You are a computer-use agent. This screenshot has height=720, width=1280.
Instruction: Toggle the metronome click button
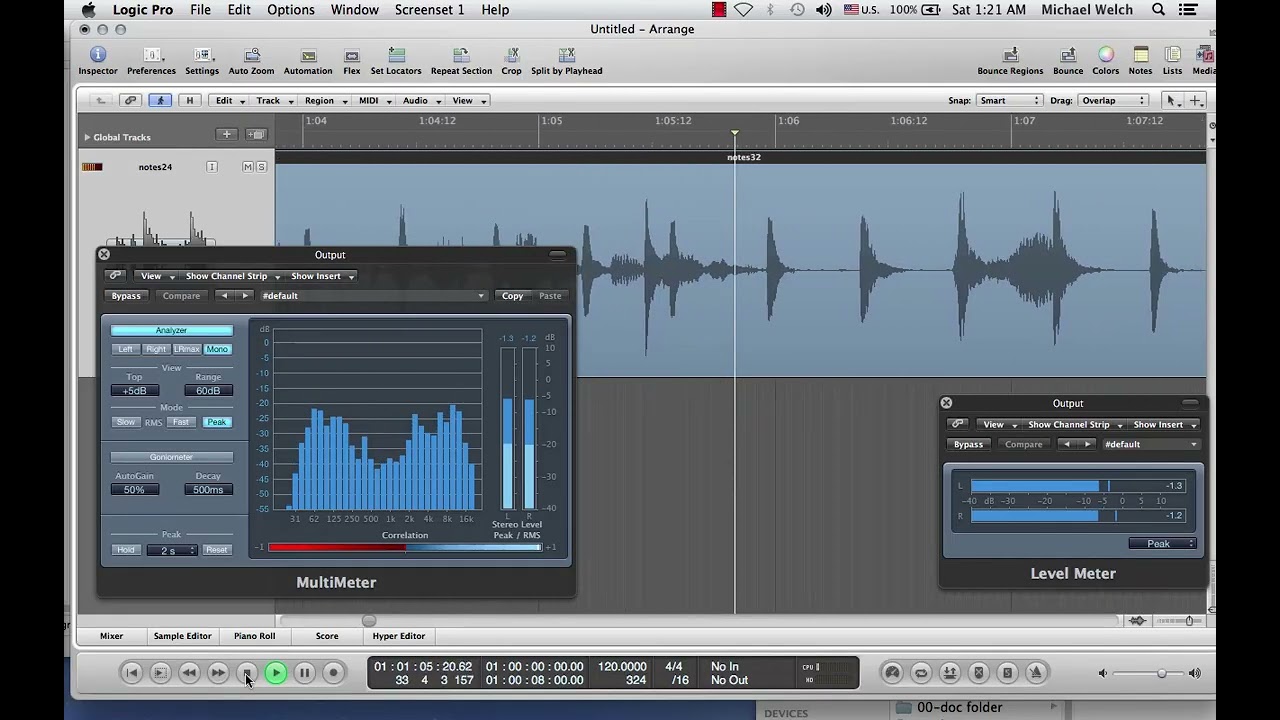click(x=1037, y=673)
